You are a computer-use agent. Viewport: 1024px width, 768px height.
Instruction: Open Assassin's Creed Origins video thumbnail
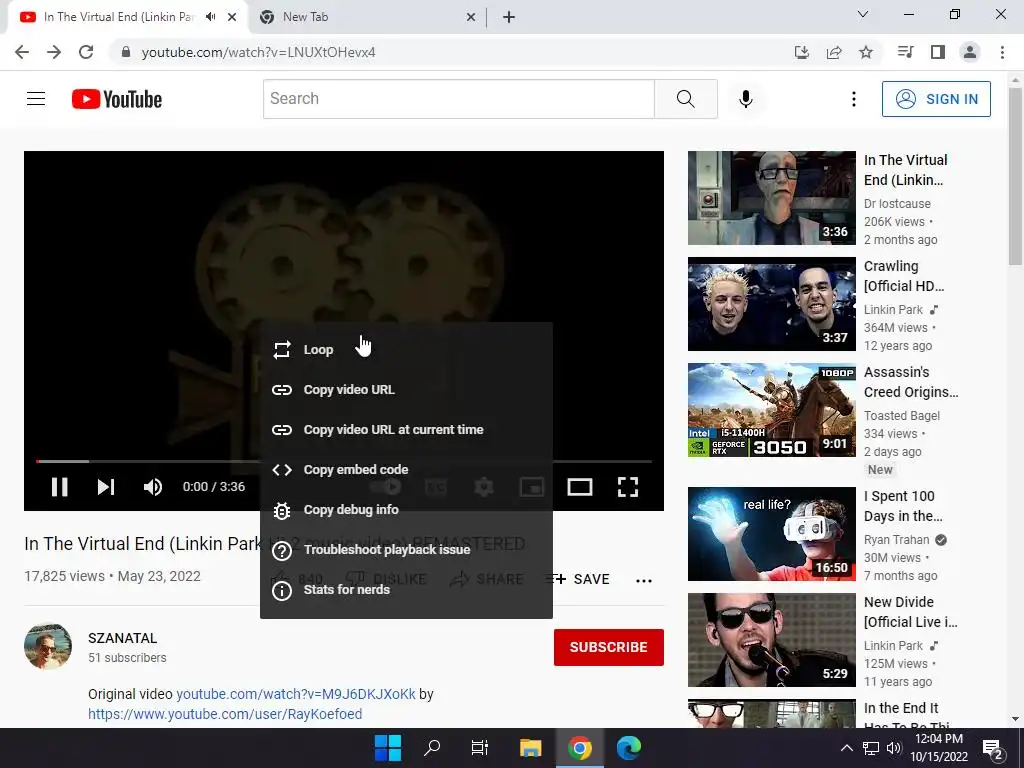772,410
